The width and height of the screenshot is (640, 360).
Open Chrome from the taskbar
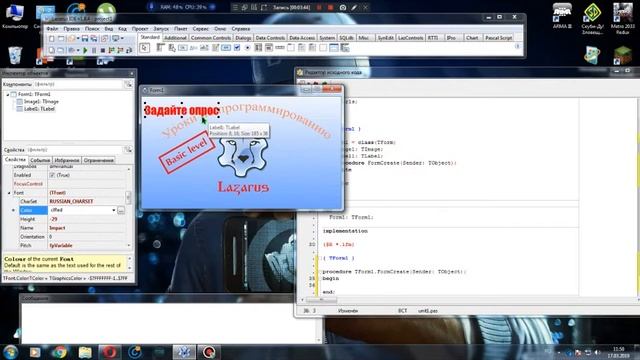tap(60, 352)
